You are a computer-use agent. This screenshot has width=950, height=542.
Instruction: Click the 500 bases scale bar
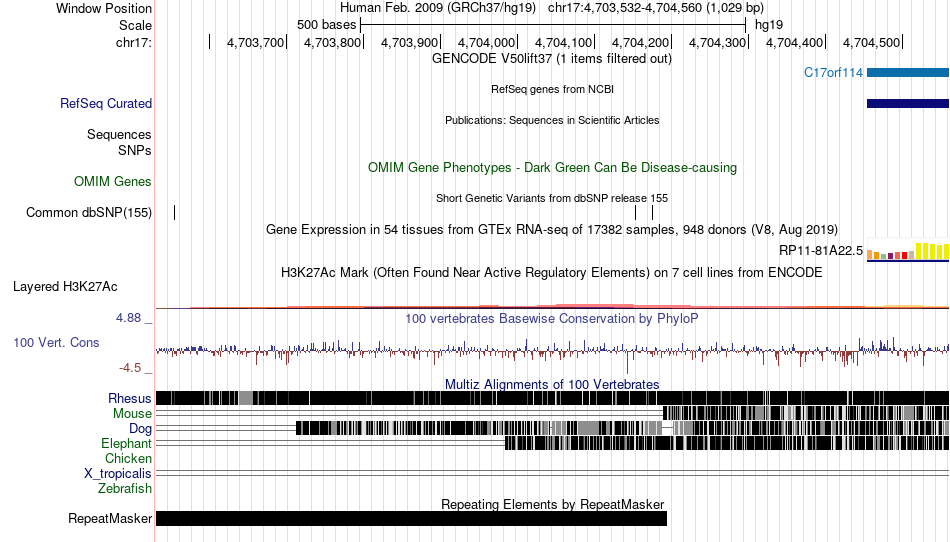(553, 25)
